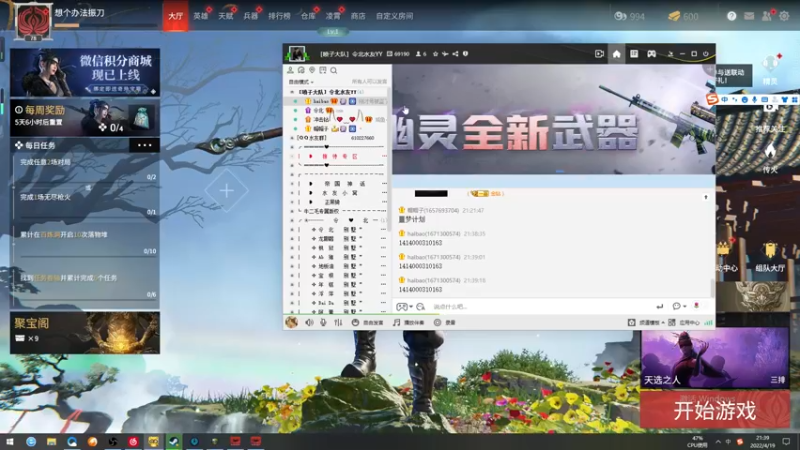The height and width of the screenshot is (450, 800).
Task: Click the flower gift icon in chat
Action: click(696, 306)
